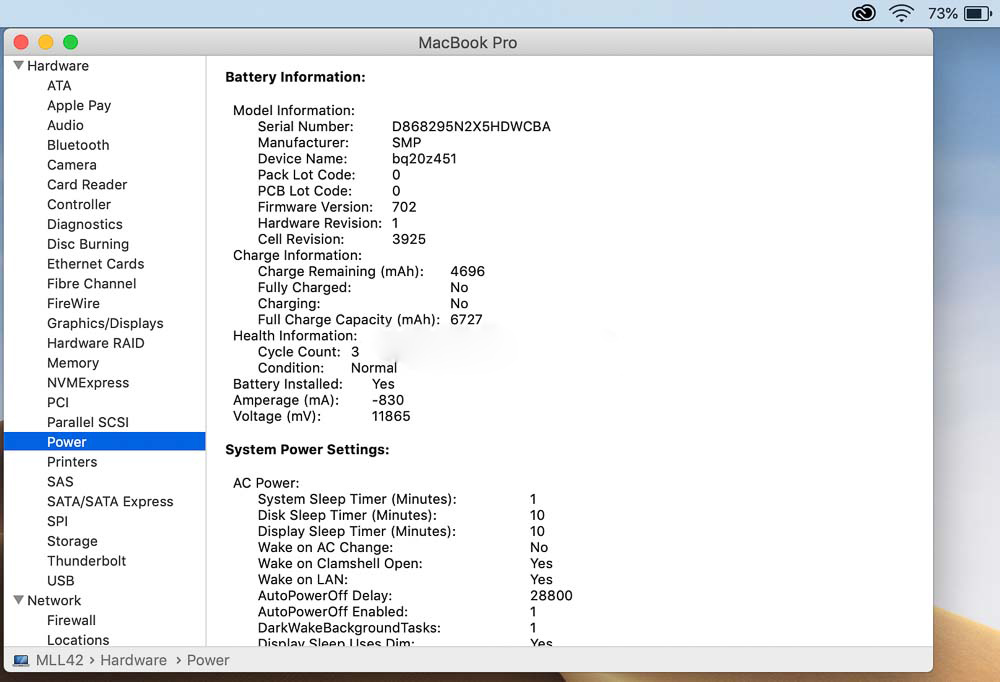Image resolution: width=1000 pixels, height=682 pixels.
Task: Select ATA in the sidebar
Action: [59, 85]
